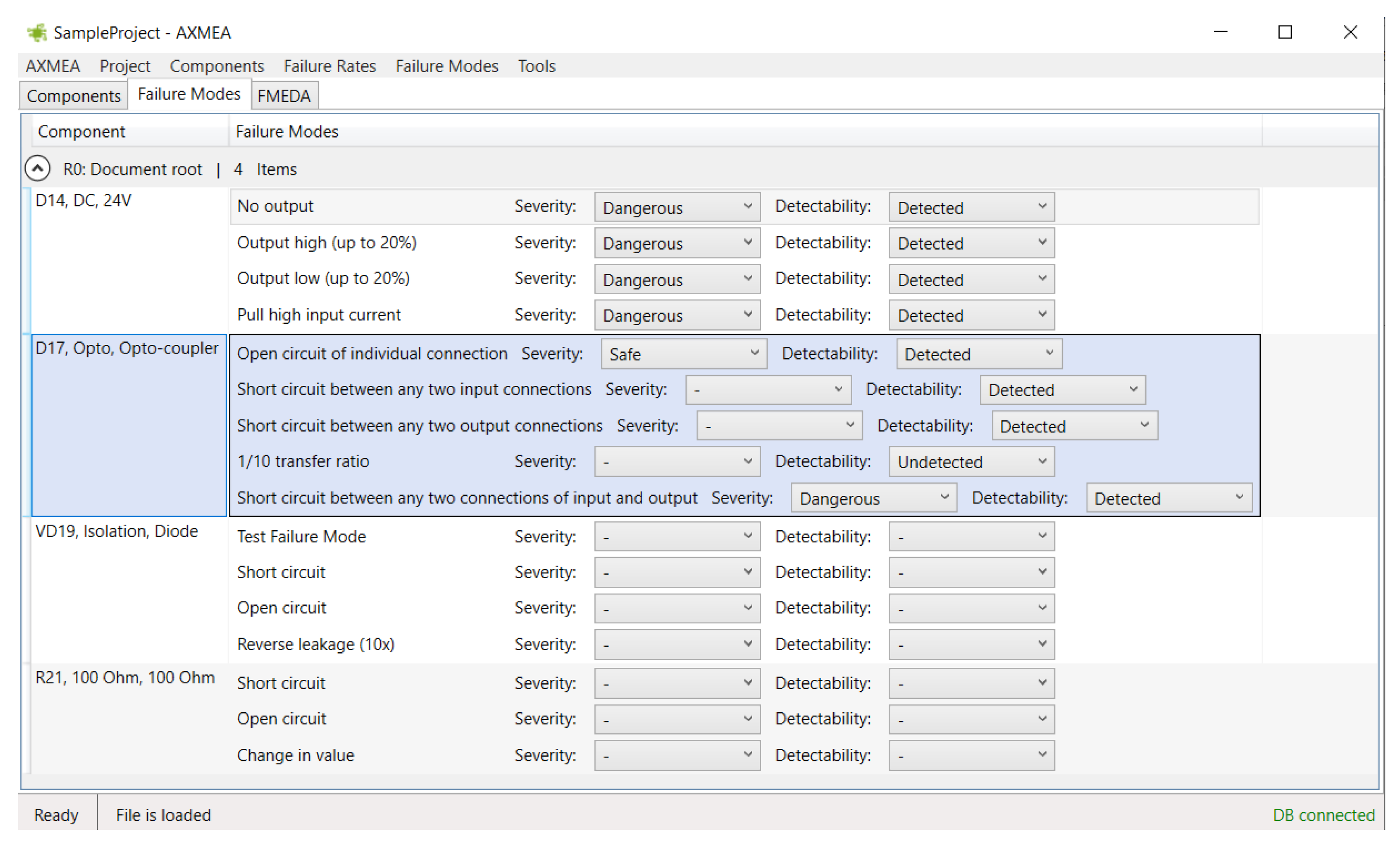Click the Failure Modes column header

tap(287, 131)
